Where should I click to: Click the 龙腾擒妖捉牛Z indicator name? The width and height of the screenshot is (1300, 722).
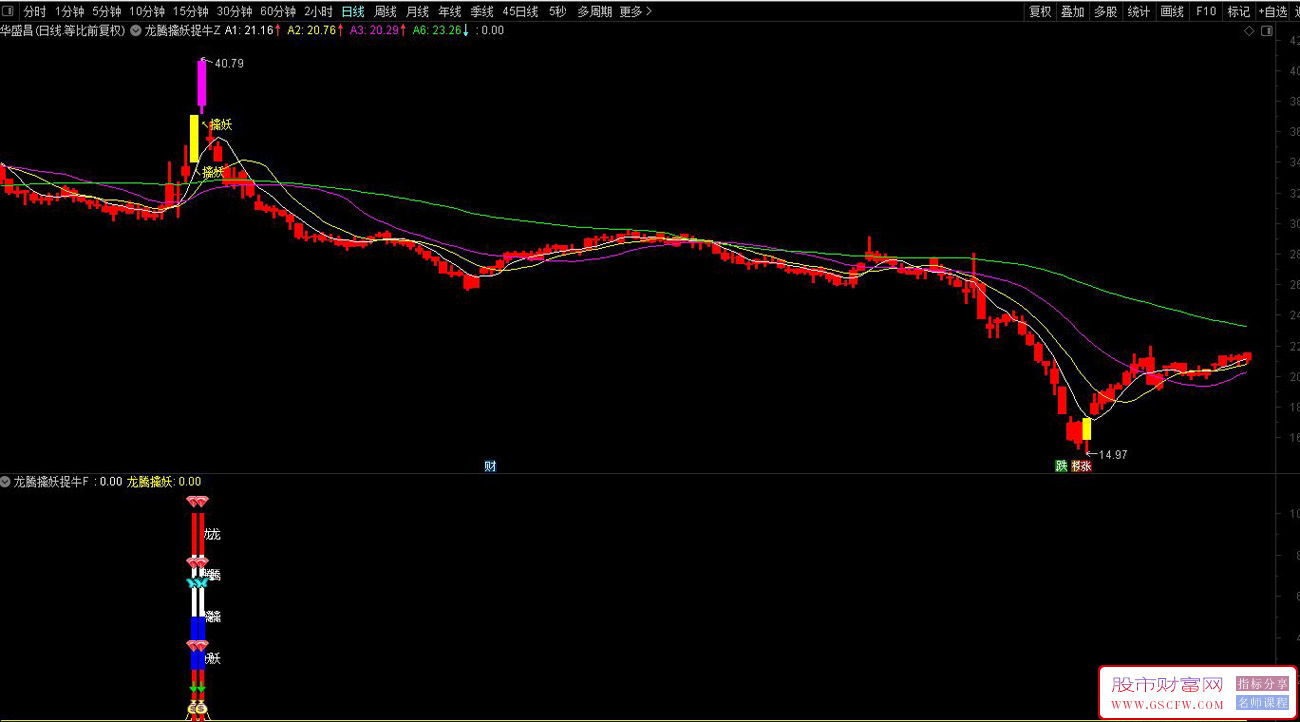click(x=182, y=31)
